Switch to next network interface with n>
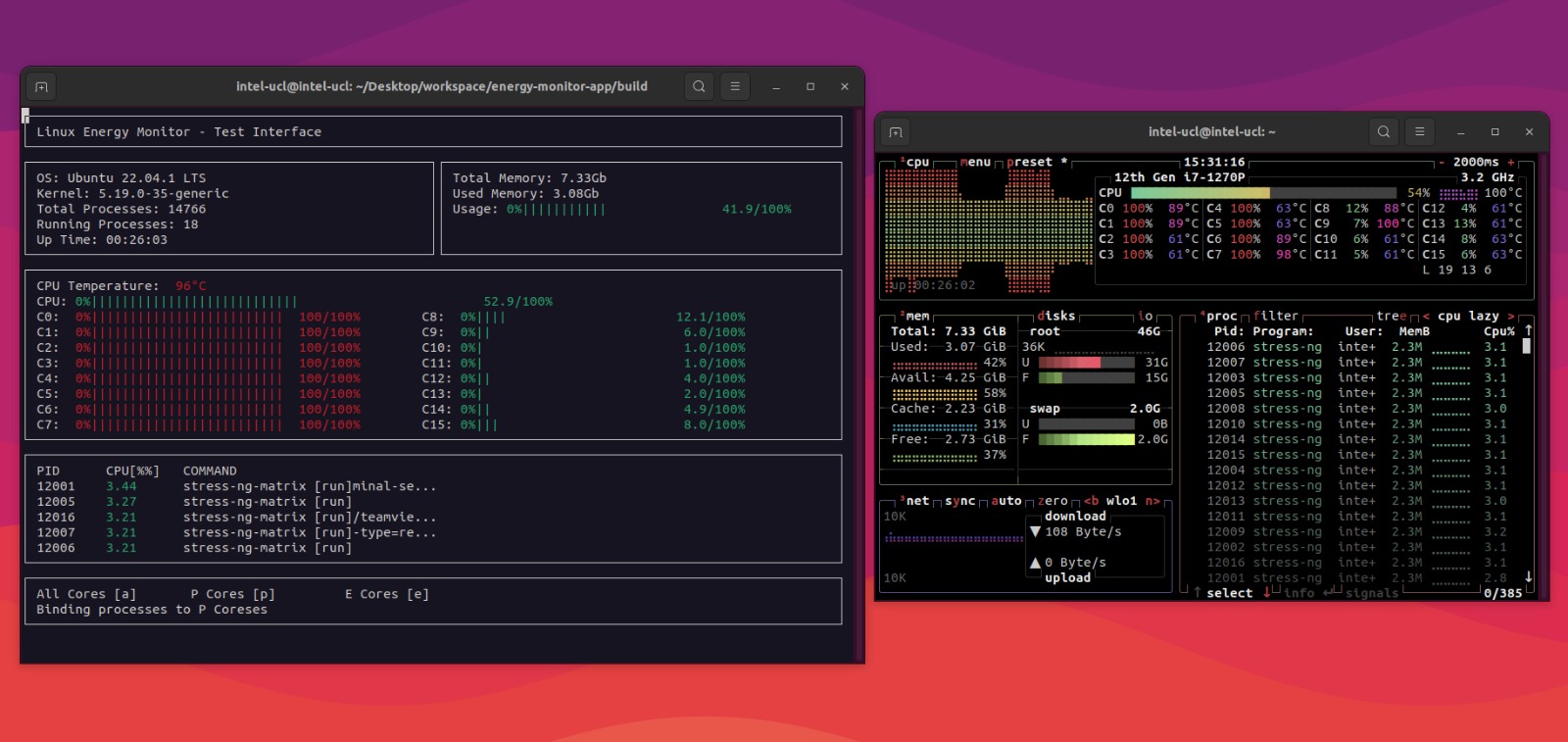 click(x=1152, y=501)
